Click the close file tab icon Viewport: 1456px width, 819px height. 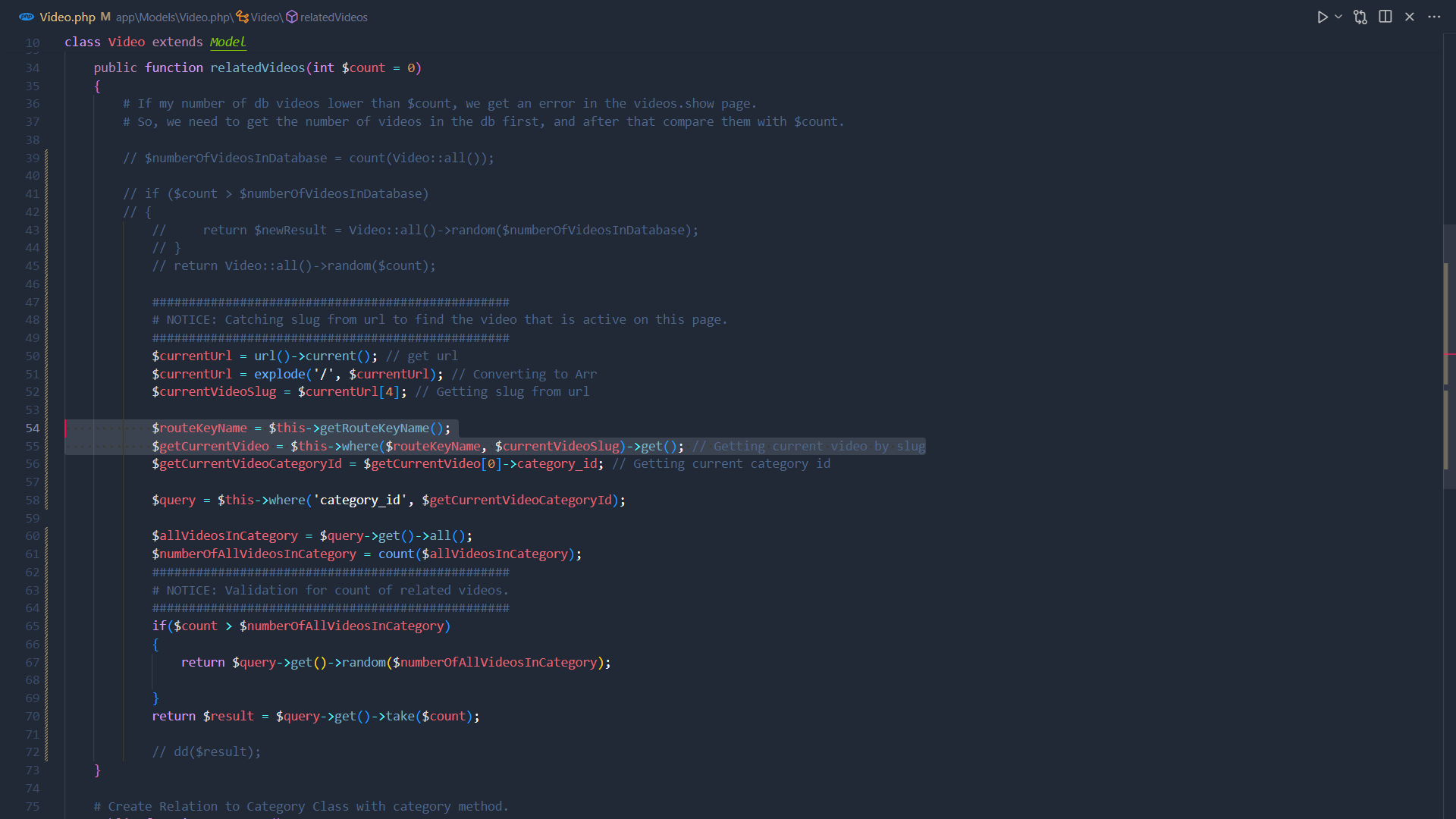[1409, 17]
